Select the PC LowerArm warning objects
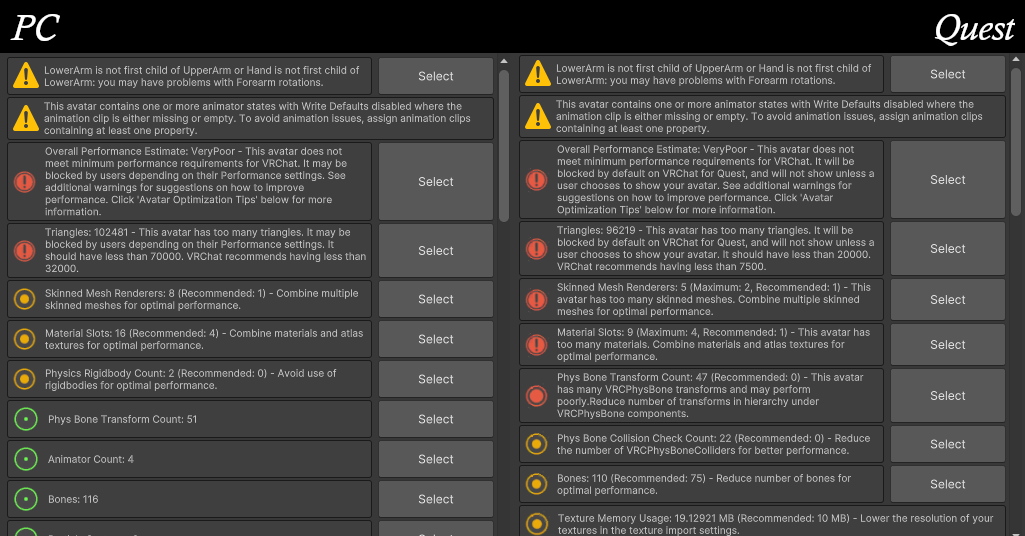 [436, 76]
